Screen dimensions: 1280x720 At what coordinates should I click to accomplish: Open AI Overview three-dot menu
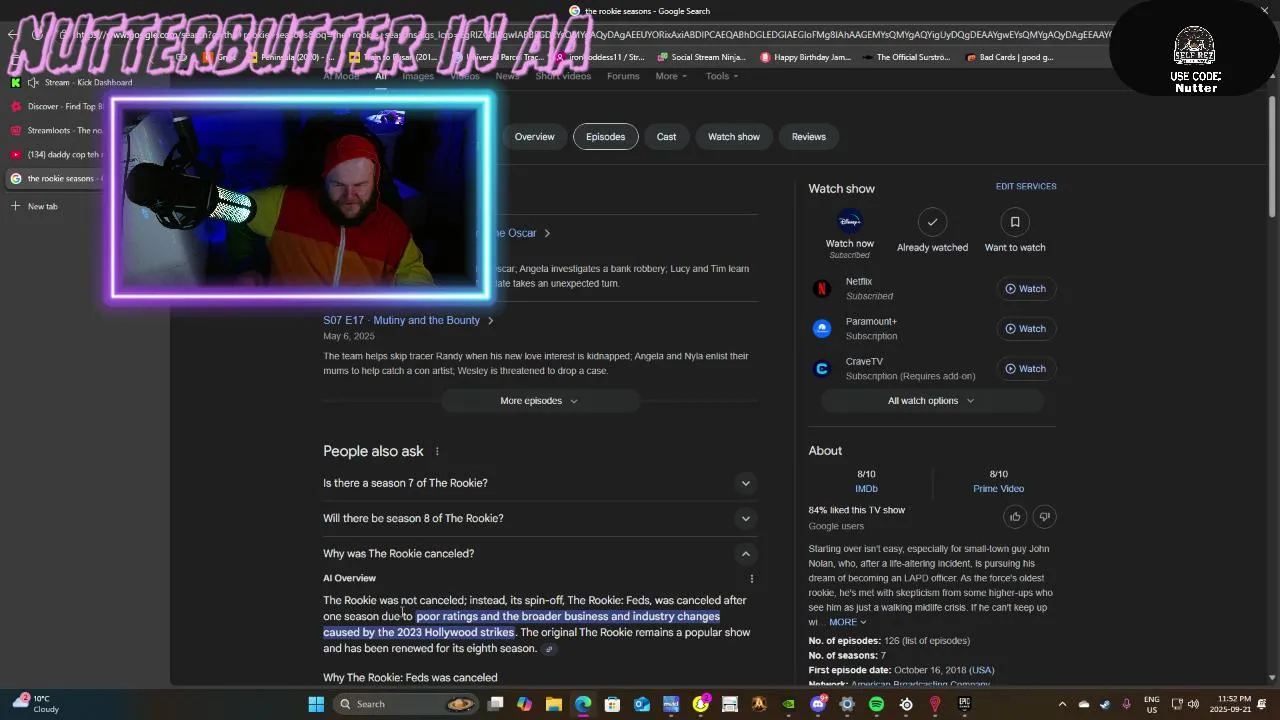pos(752,578)
